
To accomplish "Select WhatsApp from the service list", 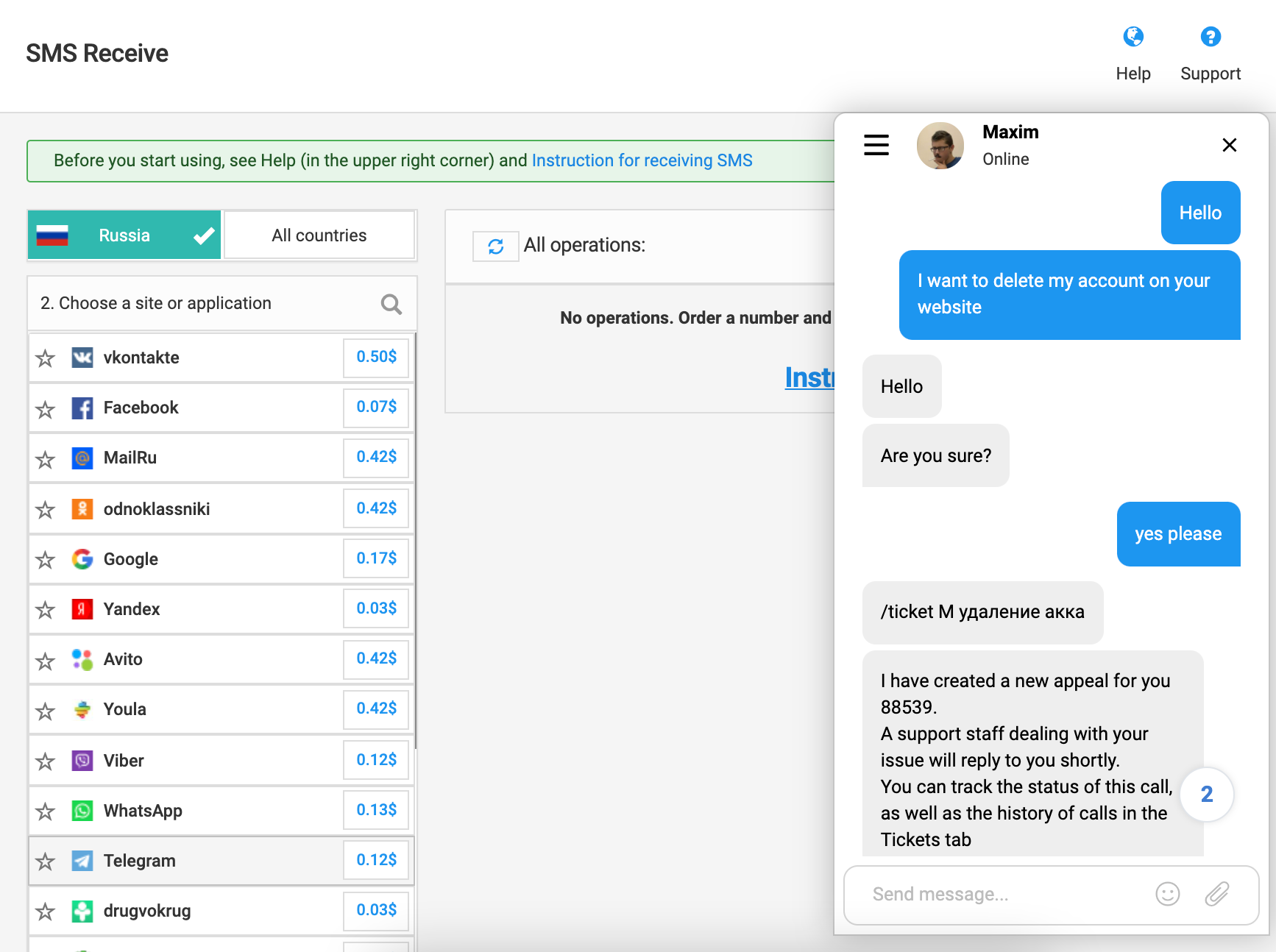I will point(143,811).
